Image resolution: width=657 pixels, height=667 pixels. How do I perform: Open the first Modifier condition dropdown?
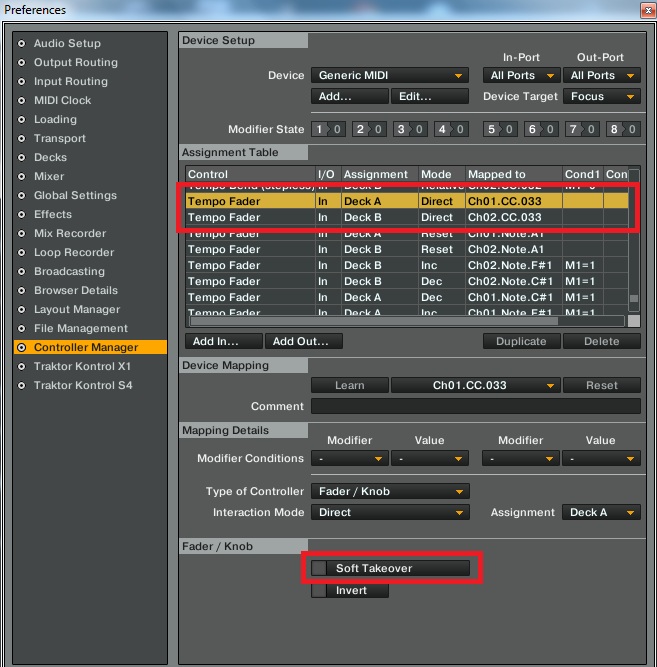point(350,459)
